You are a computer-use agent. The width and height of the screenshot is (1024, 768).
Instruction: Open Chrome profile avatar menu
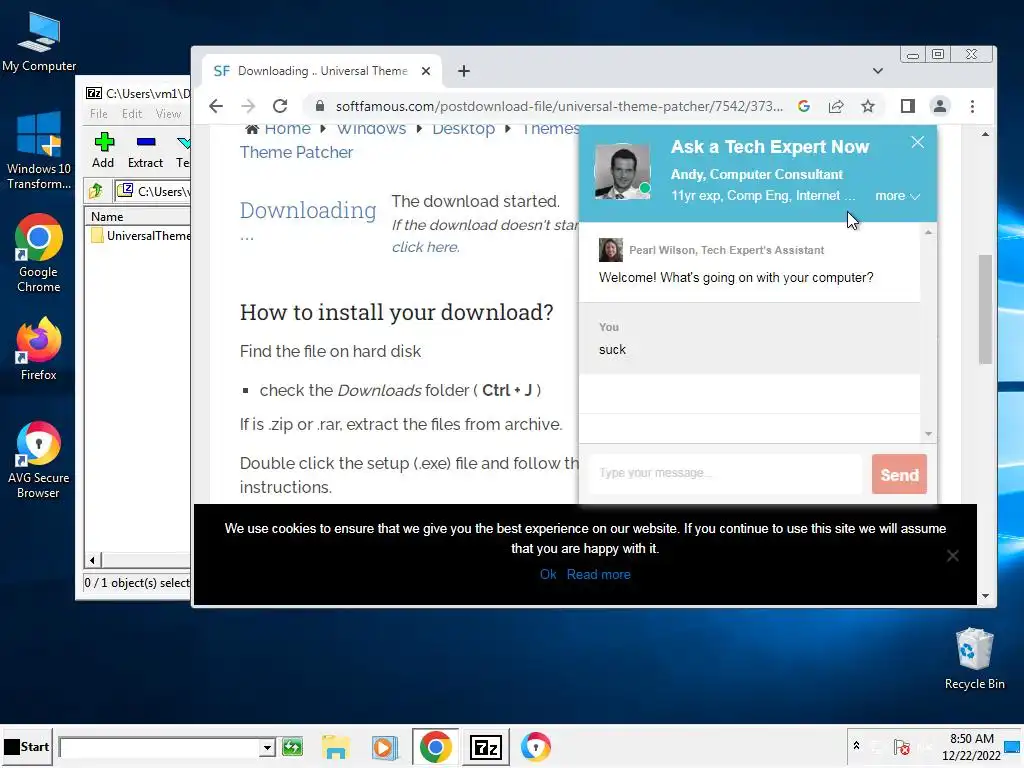point(940,106)
